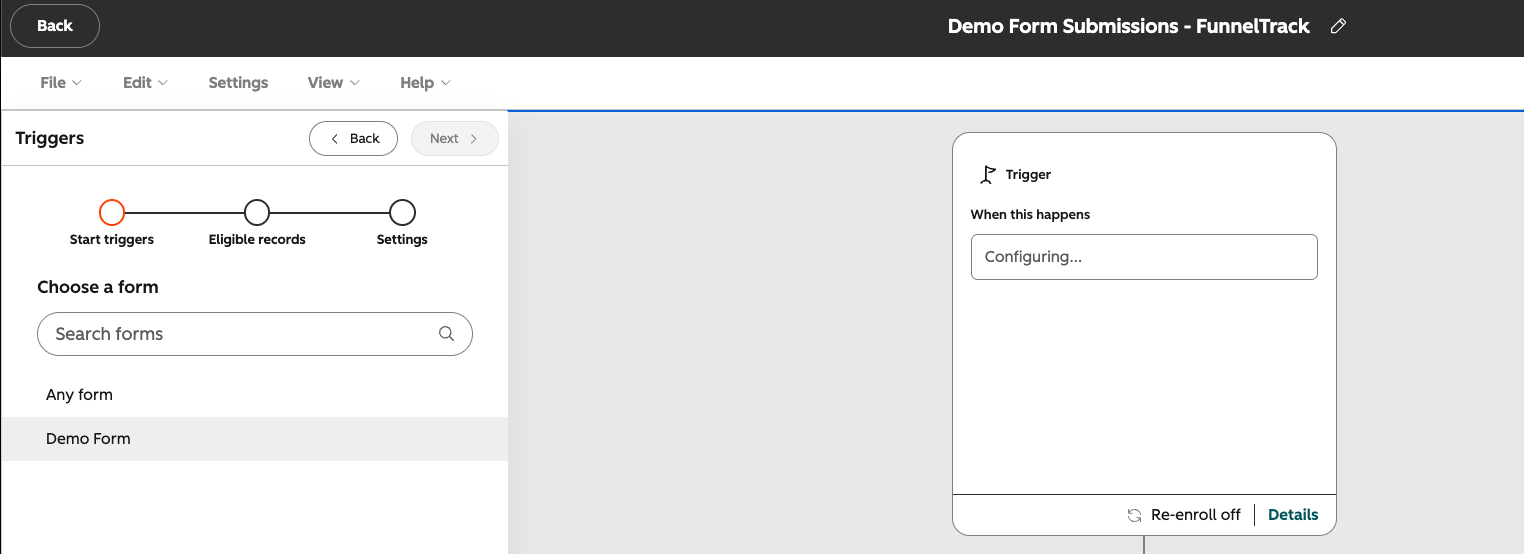This screenshot has height=554, width=1524.
Task: Select the Eligible records step circle
Action: [257, 212]
